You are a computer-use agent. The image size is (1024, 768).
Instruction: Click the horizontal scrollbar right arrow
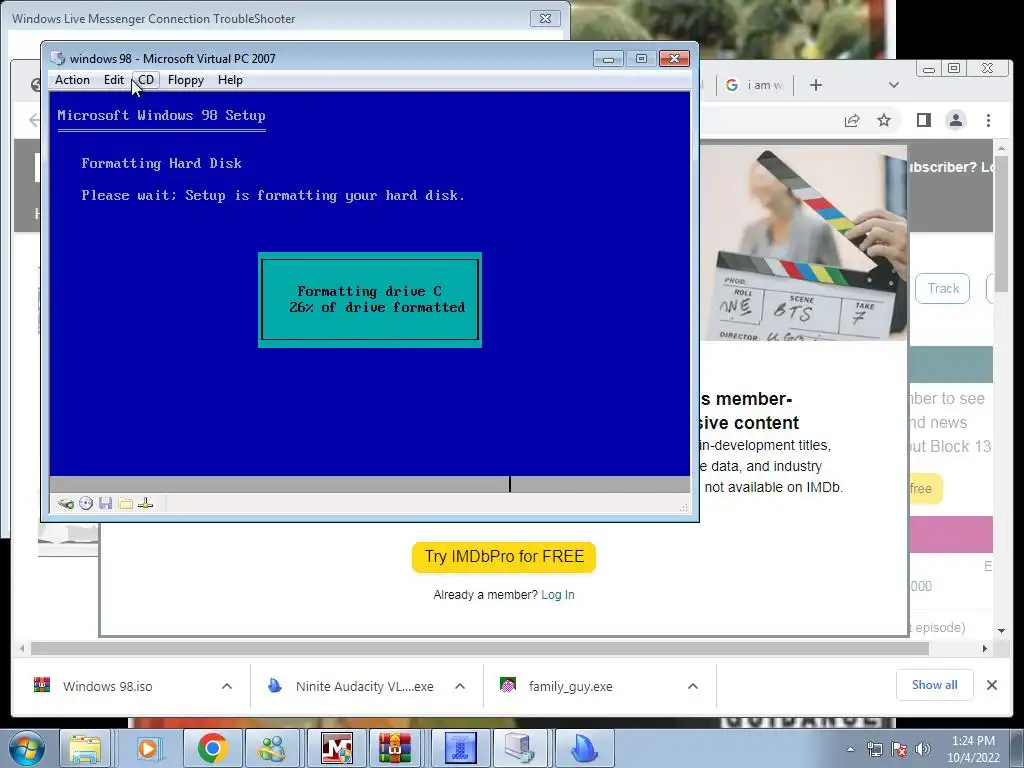pyautogui.click(x=985, y=648)
